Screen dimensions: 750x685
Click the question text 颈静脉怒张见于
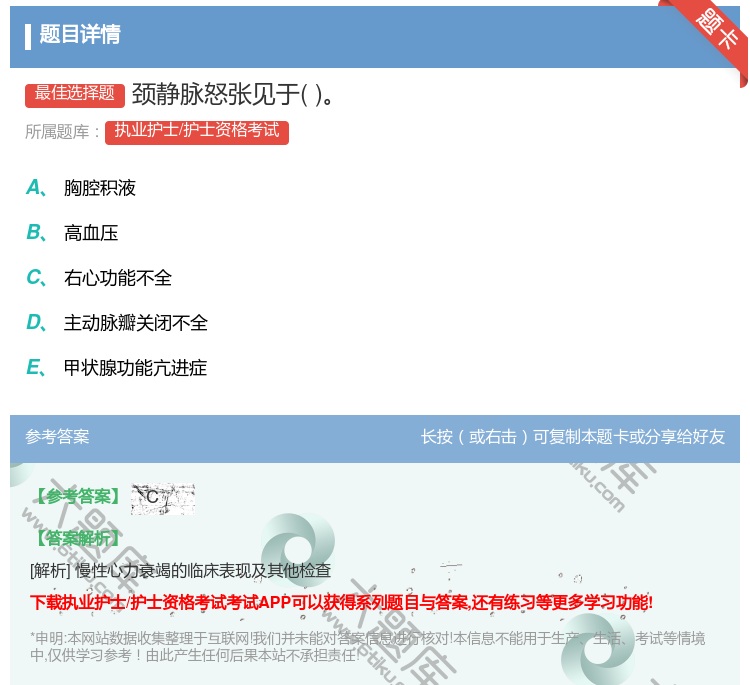coord(232,94)
